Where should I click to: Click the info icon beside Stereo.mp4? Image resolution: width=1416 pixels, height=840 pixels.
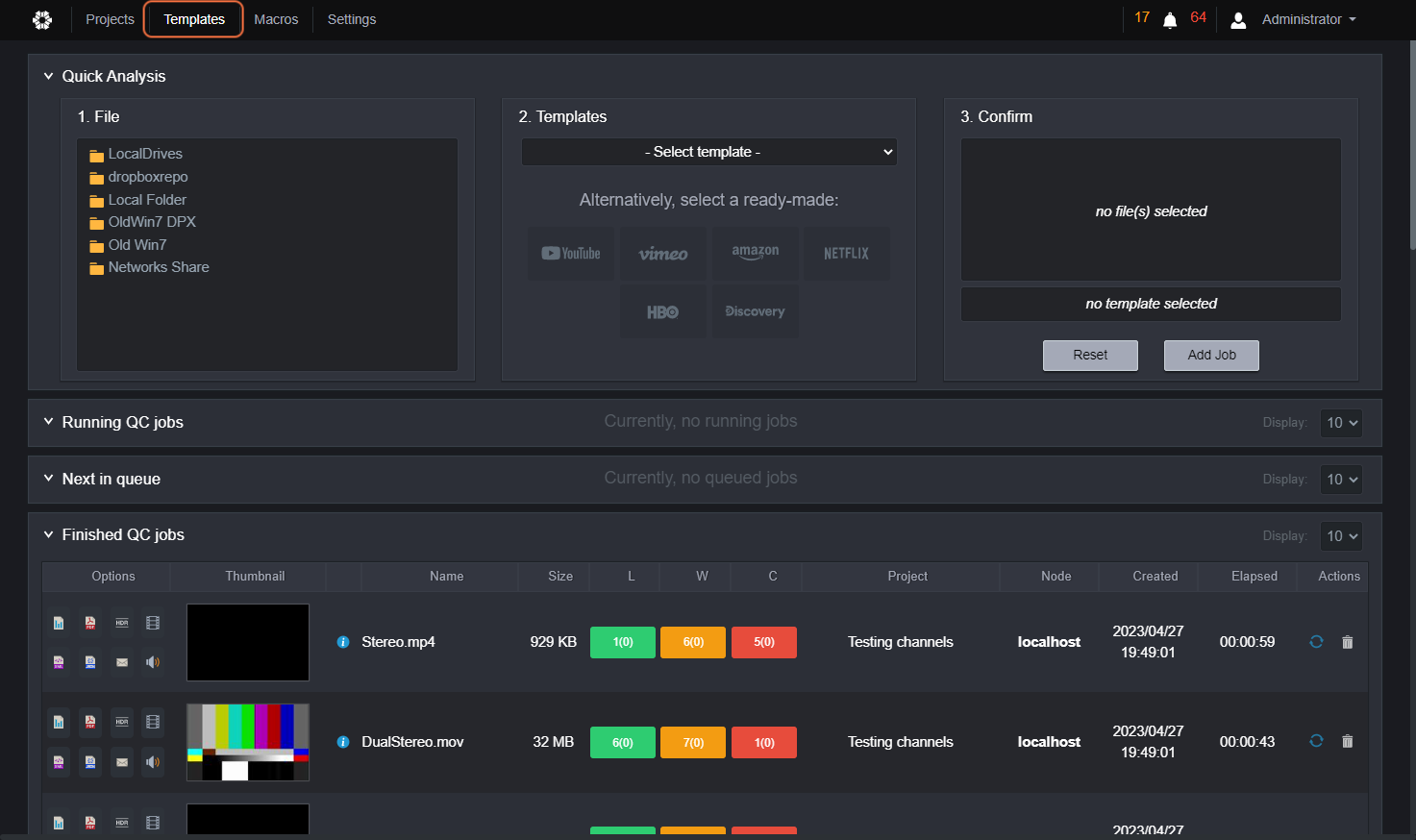click(x=343, y=642)
